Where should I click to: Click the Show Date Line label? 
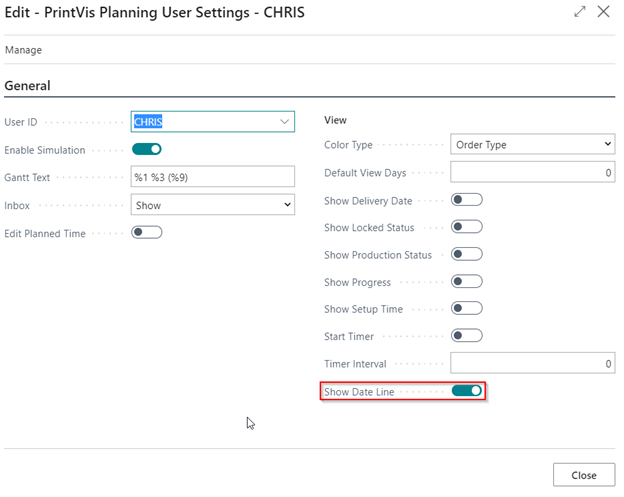pyautogui.click(x=359, y=392)
